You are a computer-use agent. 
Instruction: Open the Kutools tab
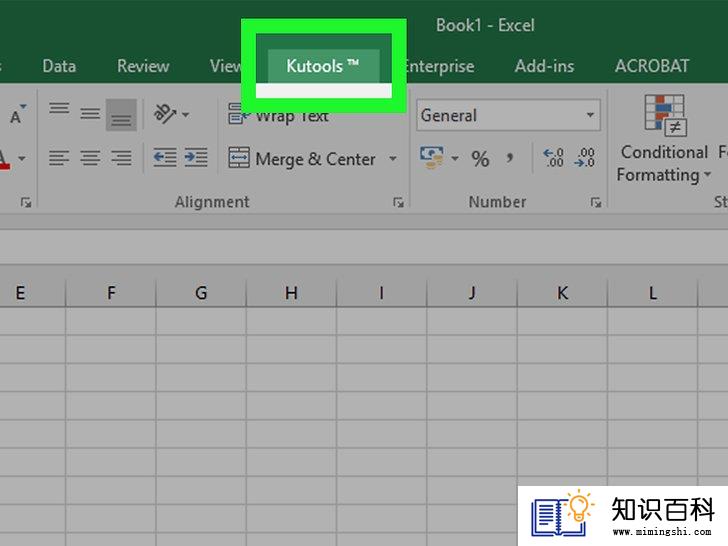click(323, 66)
